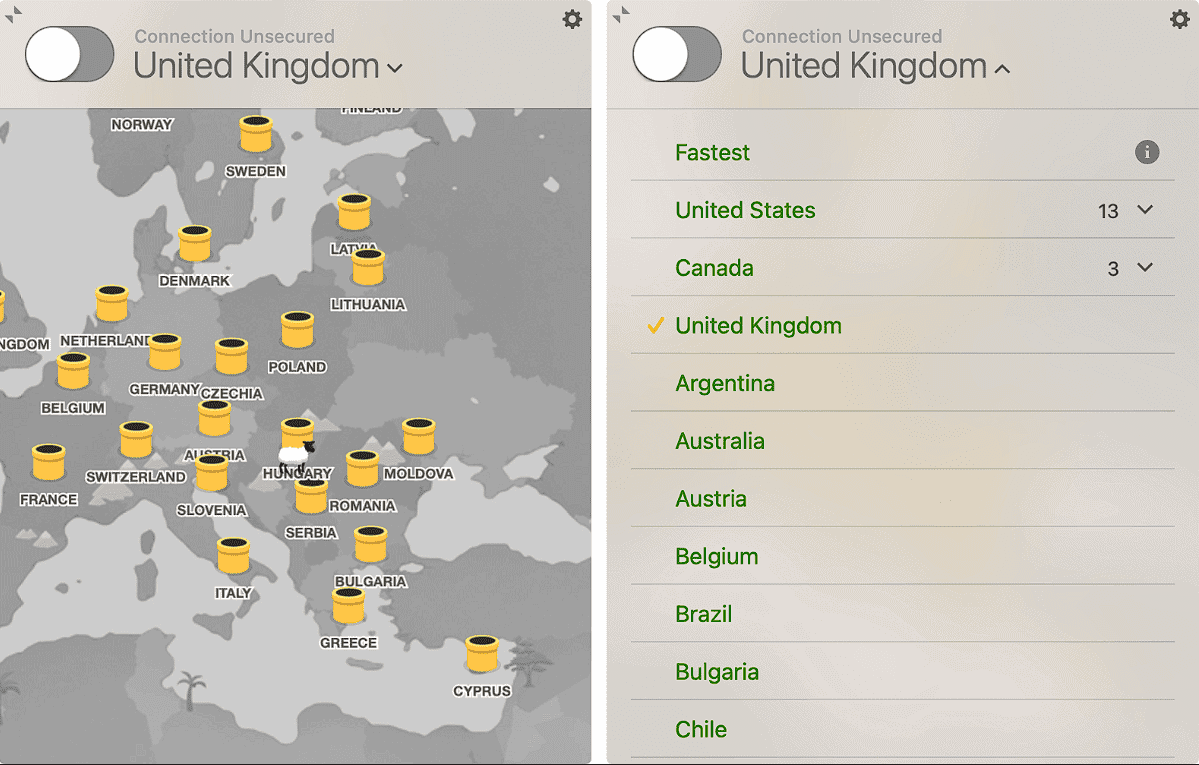Choose Brazil in the country list
Image resolution: width=1199 pixels, height=765 pixels.
(x=704, y=614)
